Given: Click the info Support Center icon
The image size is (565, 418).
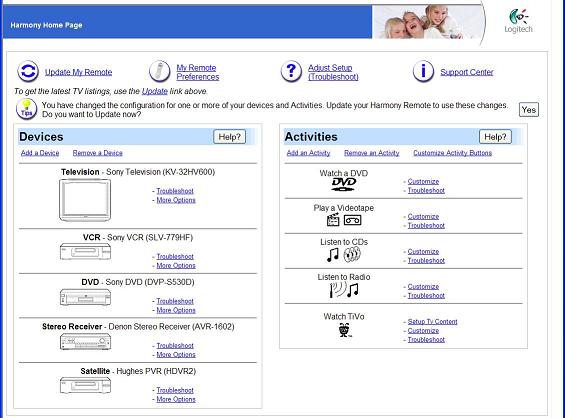Looking at the screenshot, I should point(423,71).
